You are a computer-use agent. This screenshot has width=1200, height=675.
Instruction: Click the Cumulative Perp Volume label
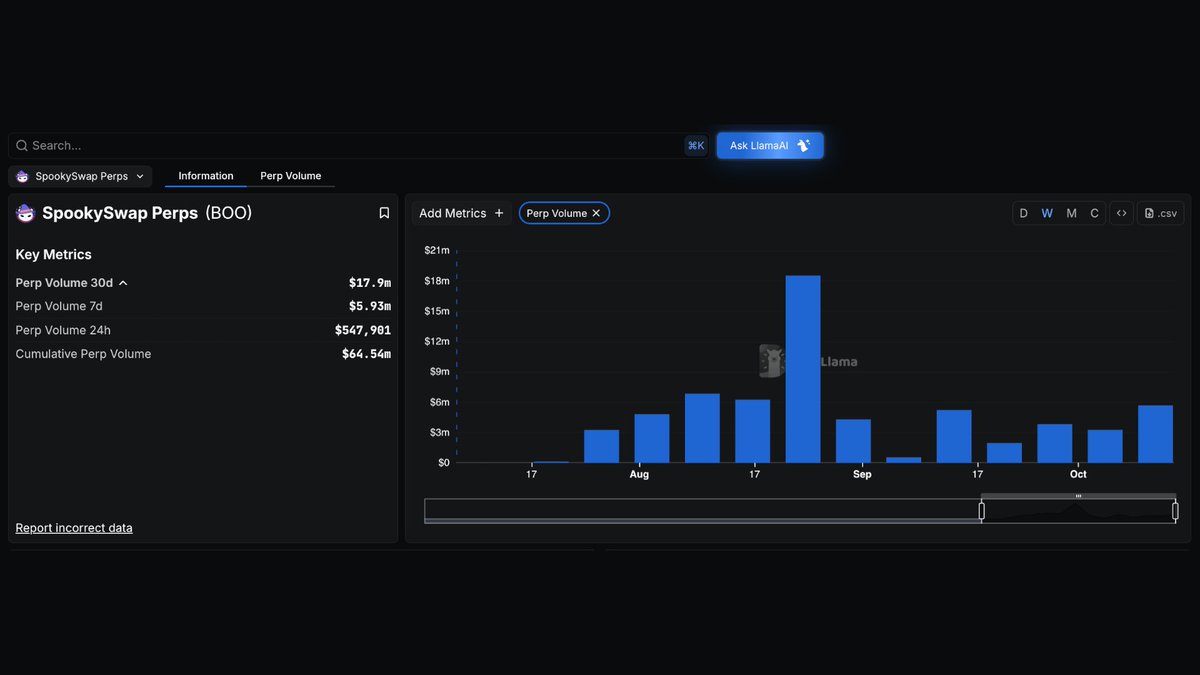tap(84, 354)
